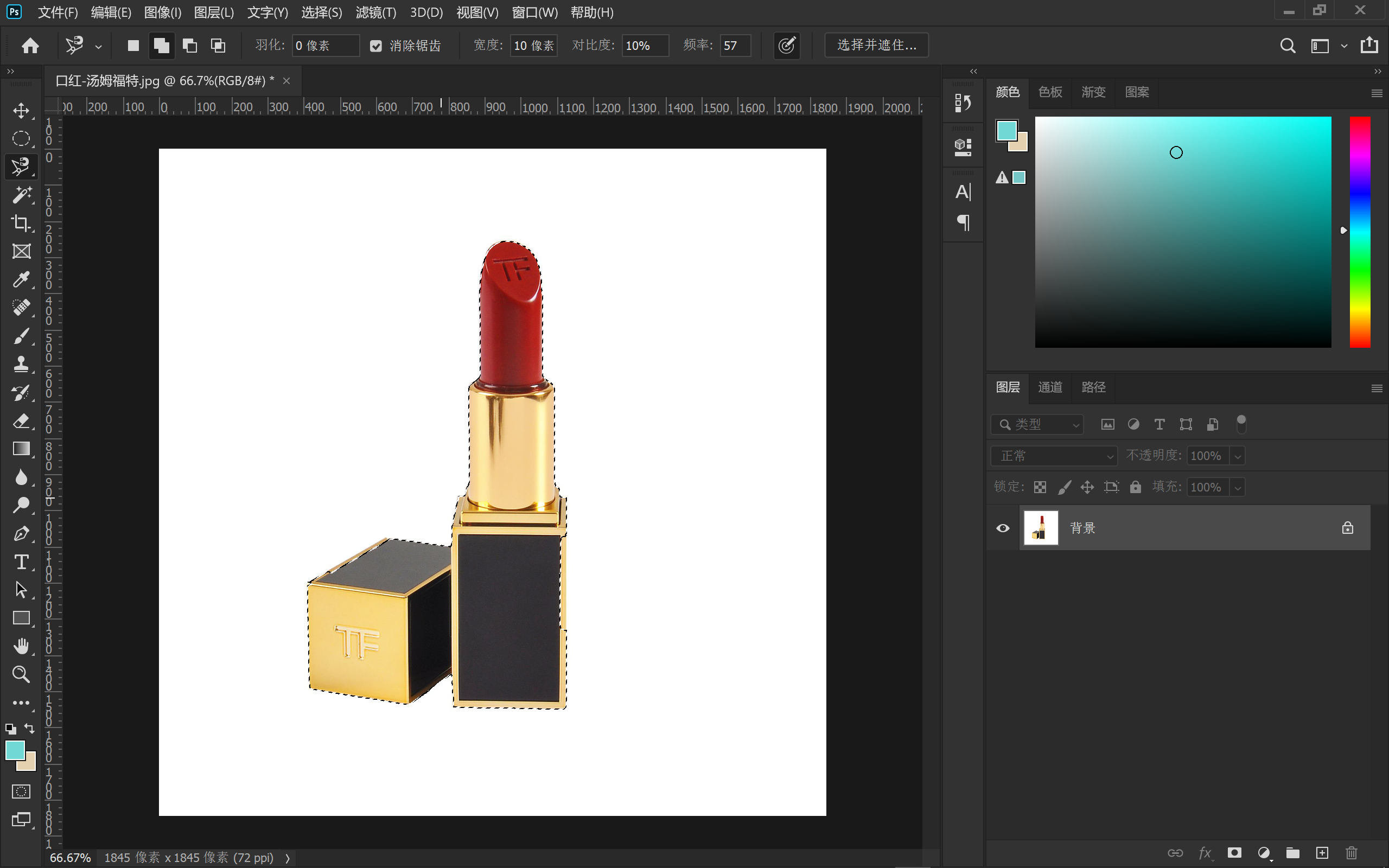Viewport: 1389px width, 868px height.
Task: Select the Elliptical Marquee tool
Action: coord(21,138)
